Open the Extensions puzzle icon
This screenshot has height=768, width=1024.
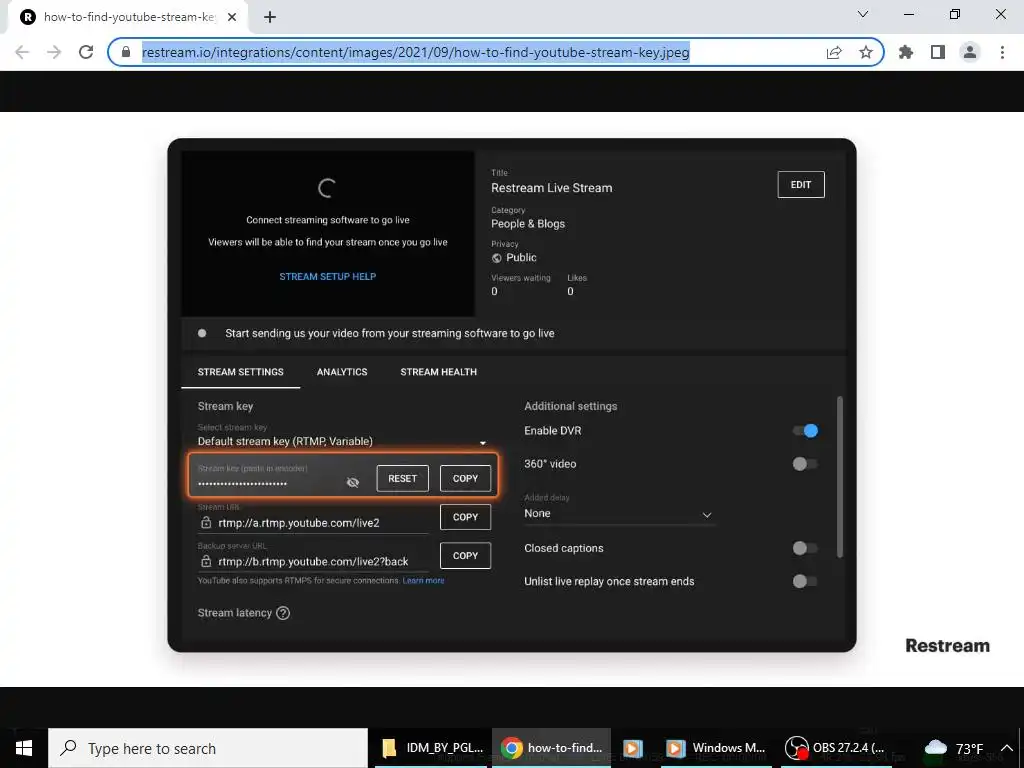tap(906, 52)
